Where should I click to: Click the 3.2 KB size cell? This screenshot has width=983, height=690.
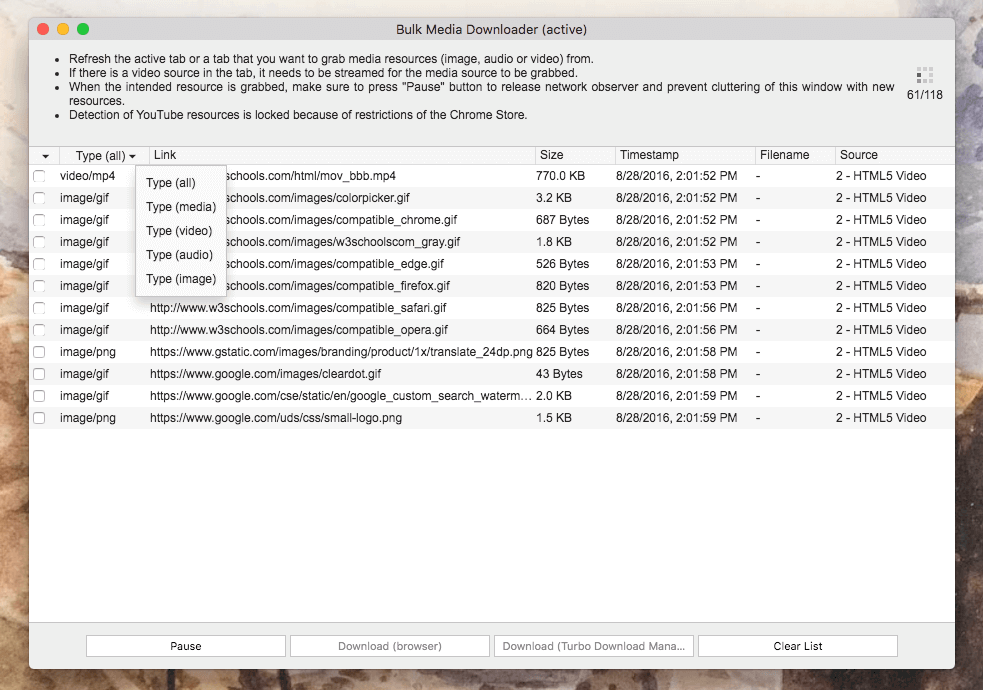[x=554, y=198]
